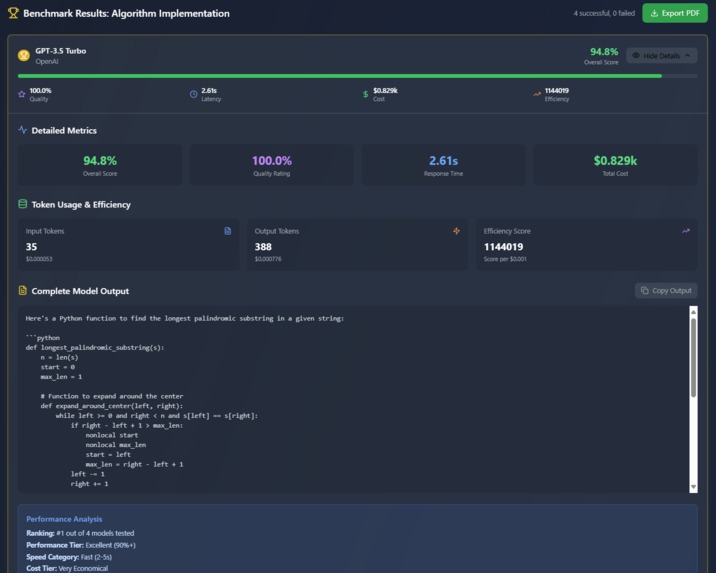Click the trend Efficiency icon in summary row

click(537, 94)
